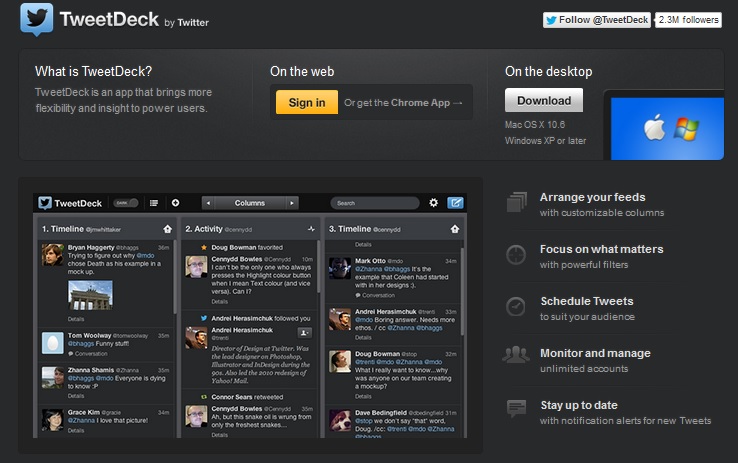The height and width of the screenshot is (463, 738).
Task: Click the Focus on what matters icon
Action: (x=516, y=255)
